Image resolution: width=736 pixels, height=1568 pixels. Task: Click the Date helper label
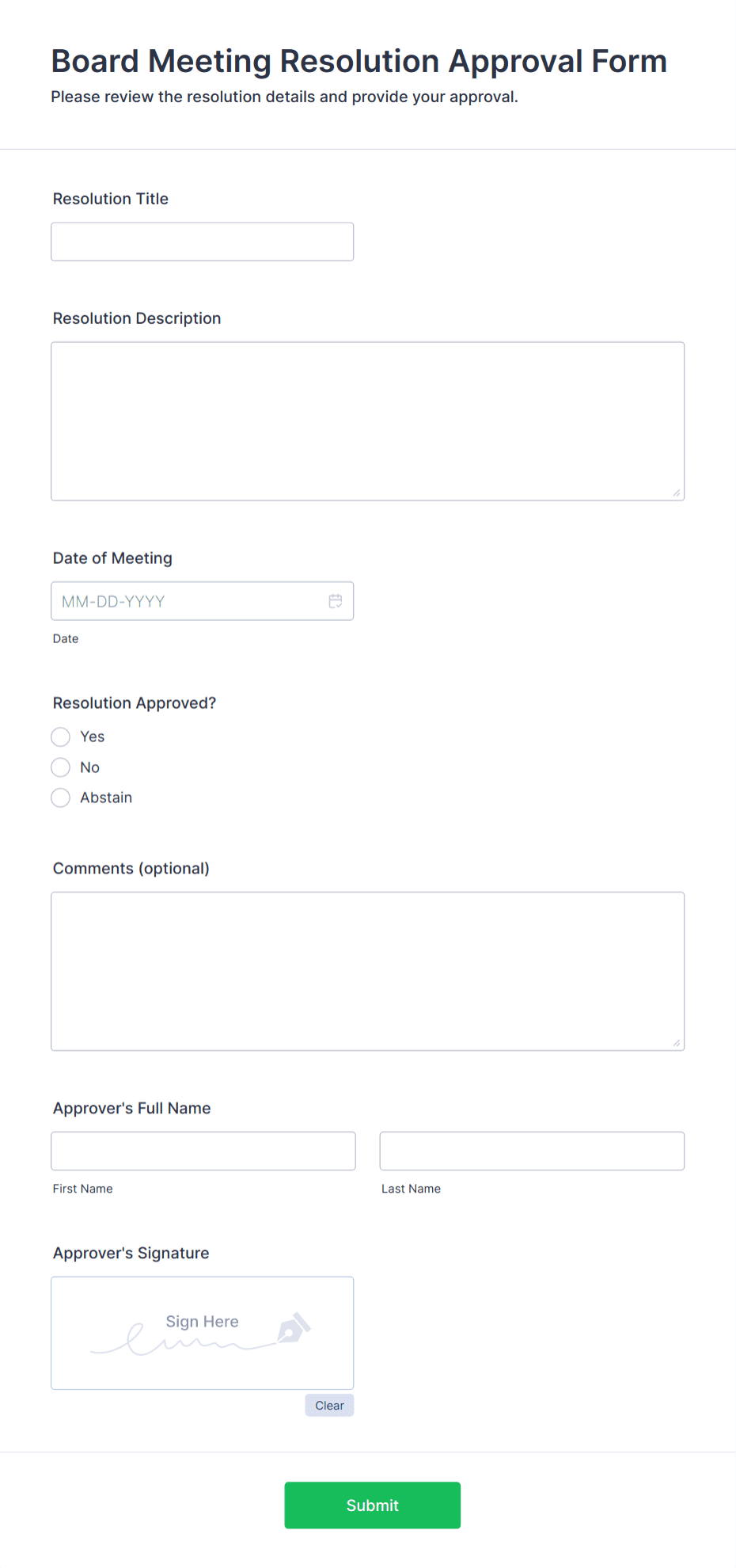65,638
